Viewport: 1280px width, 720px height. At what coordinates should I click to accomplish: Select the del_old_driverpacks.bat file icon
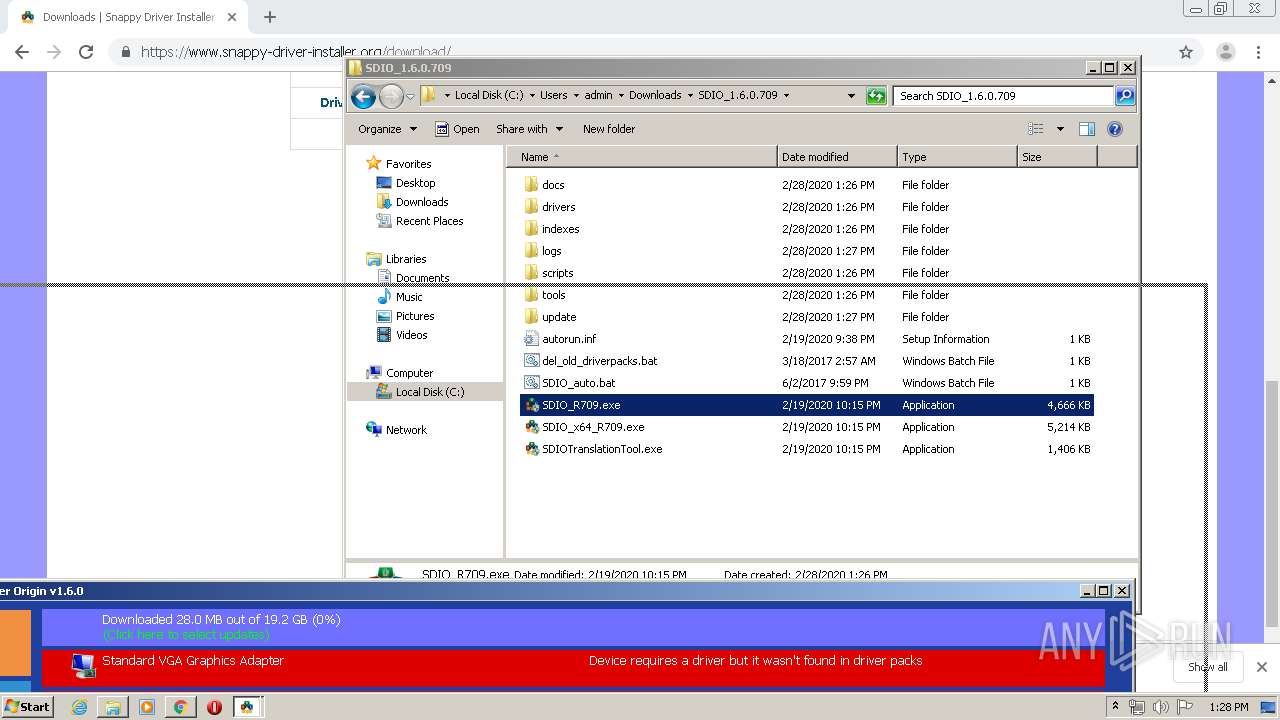(531, 361)
